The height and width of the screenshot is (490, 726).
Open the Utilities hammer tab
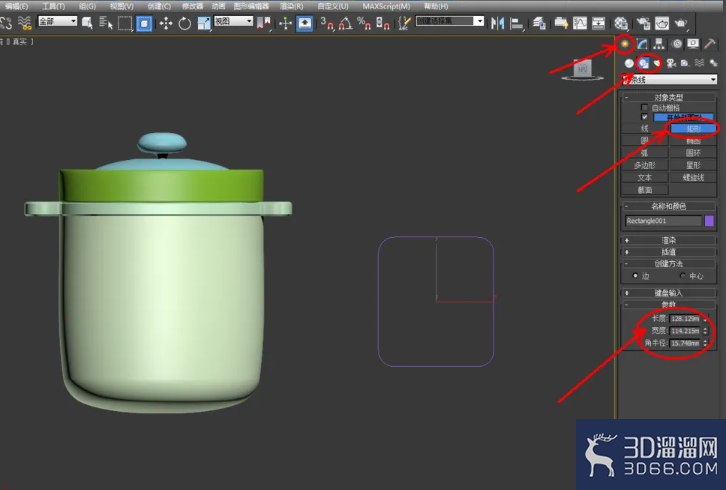coord(710,44)
